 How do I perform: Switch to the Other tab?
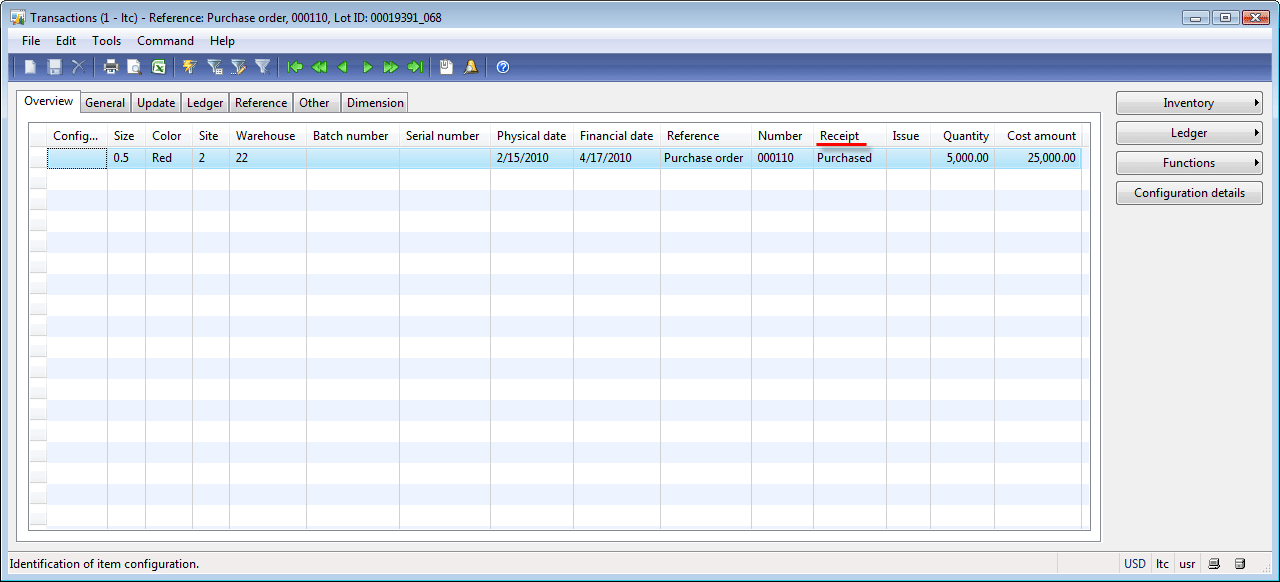pos(314,102)
